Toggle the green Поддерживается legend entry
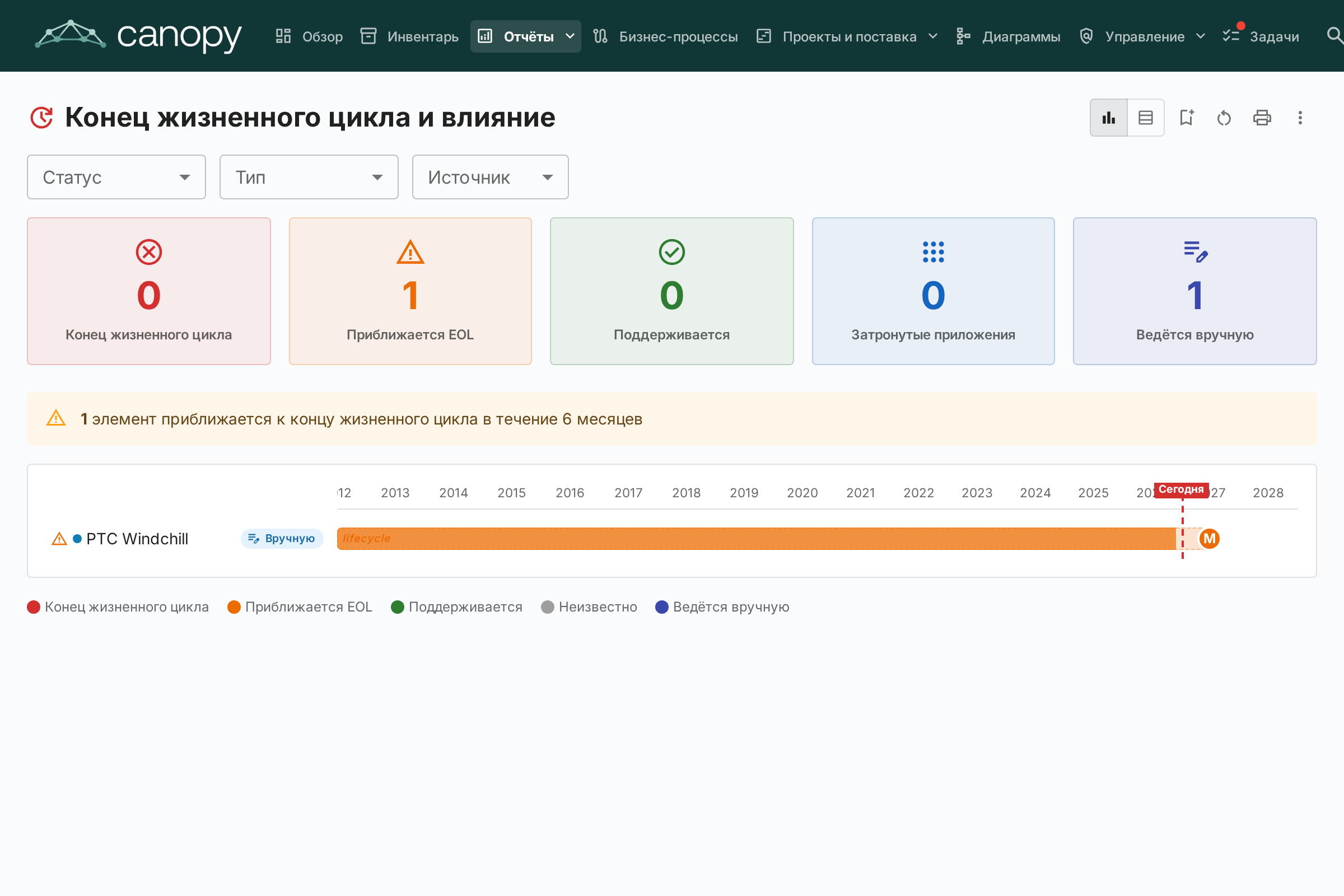1344x896 pixels. (456, 607)
